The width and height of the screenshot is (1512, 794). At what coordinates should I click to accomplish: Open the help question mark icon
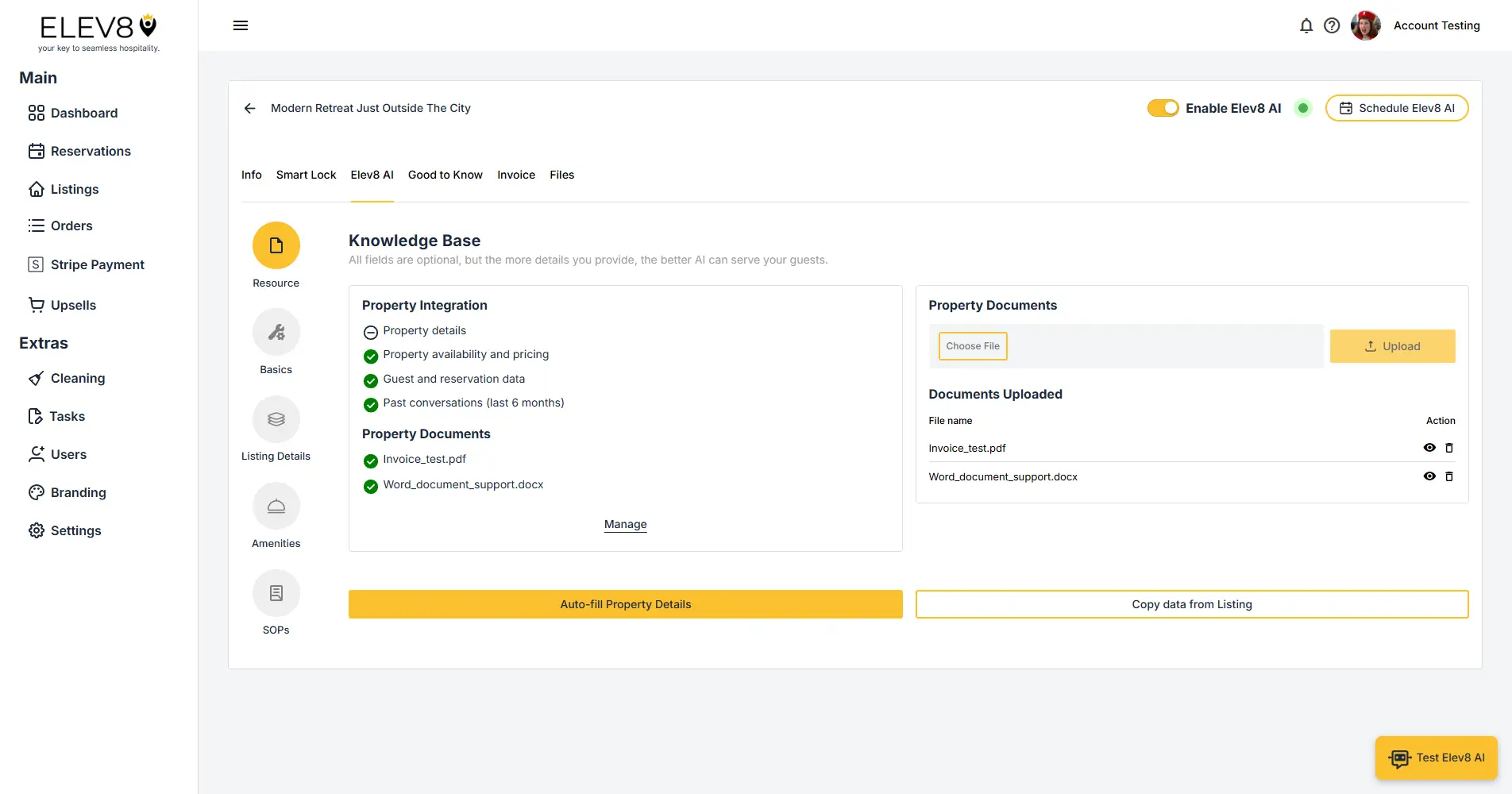pyautogui.click(x=1332, y=25)
